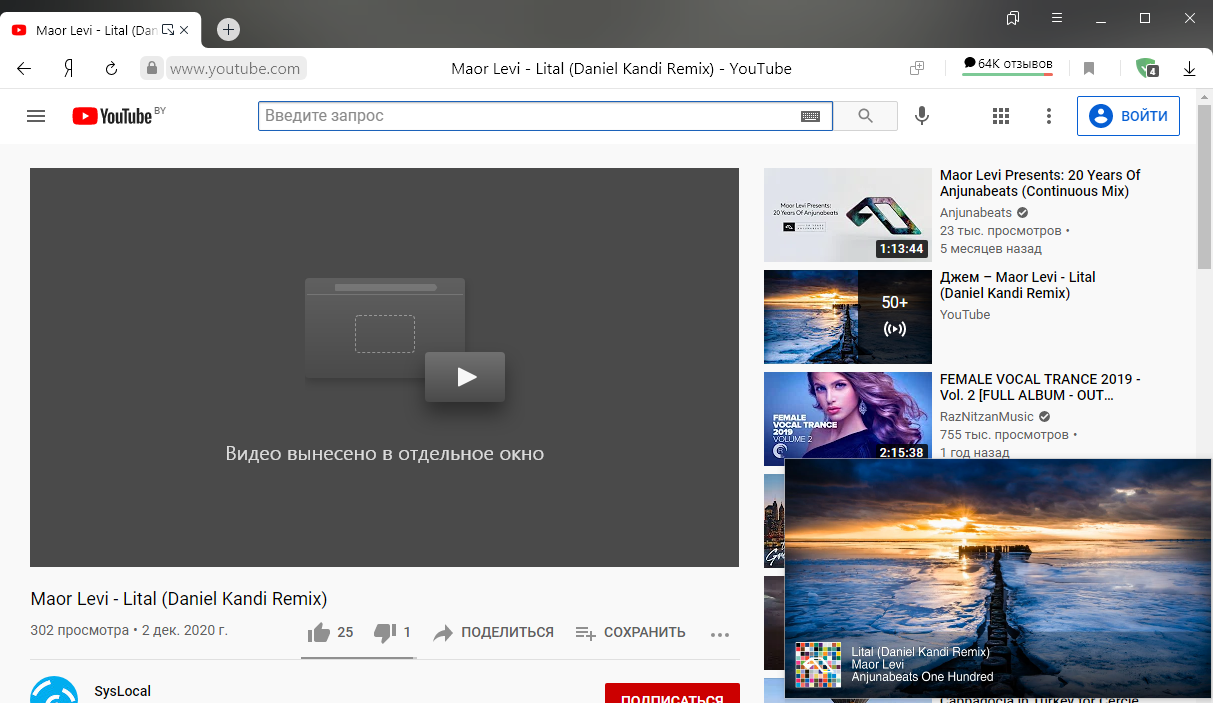Dislike the video with thumbs down
The height and width of the screenshot is (703, 1213).
pyautogui.click(x=385, y=632)
